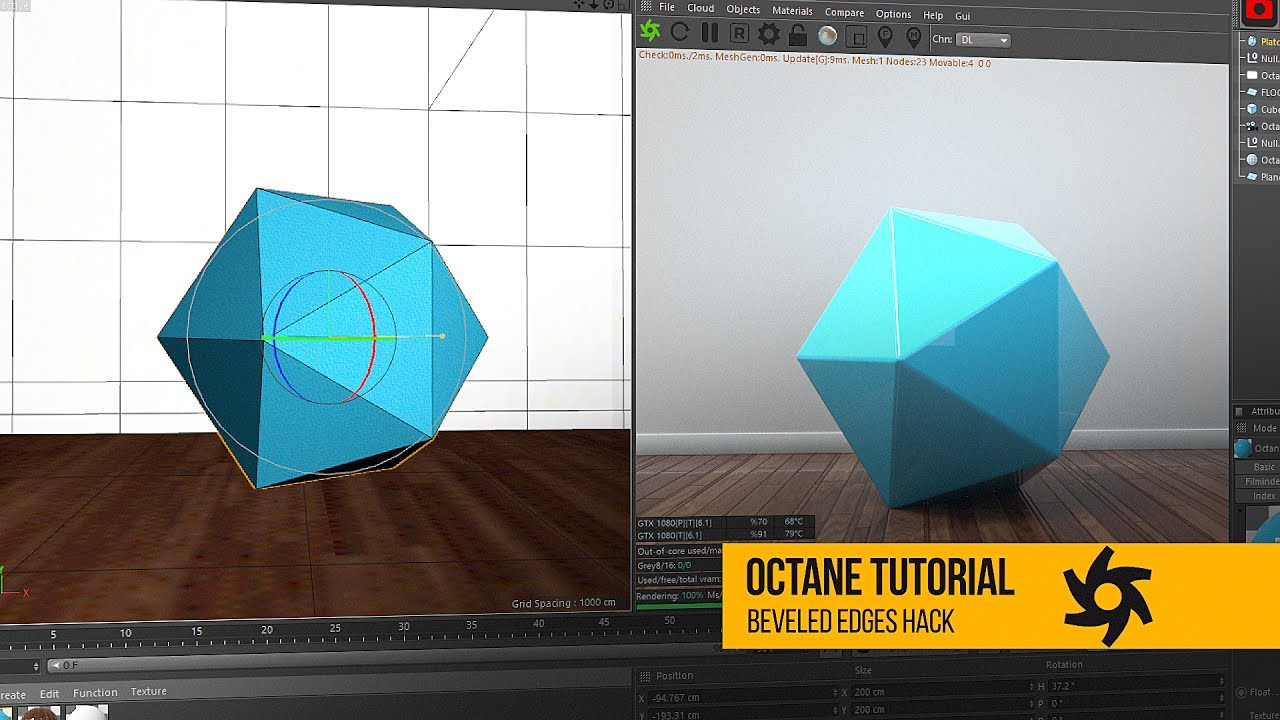Click the material picker M pin icon
Image resolution: width=1280 pixels, height=720 pixels.
(x=913, y=37)
